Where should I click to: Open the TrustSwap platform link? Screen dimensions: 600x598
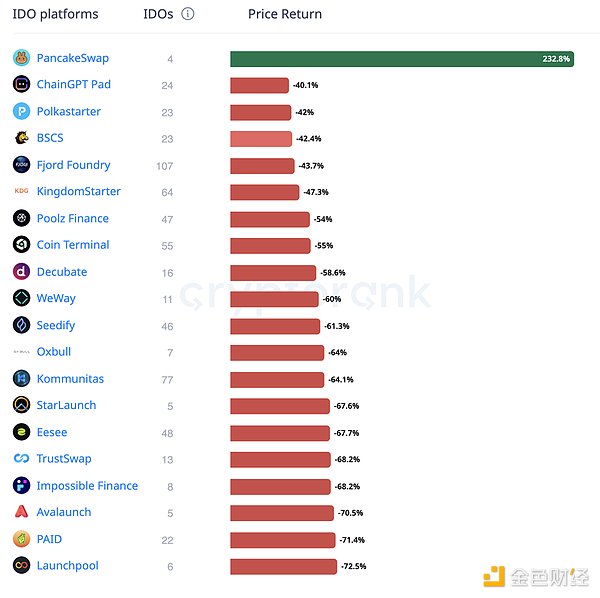(x=64, y=459)
